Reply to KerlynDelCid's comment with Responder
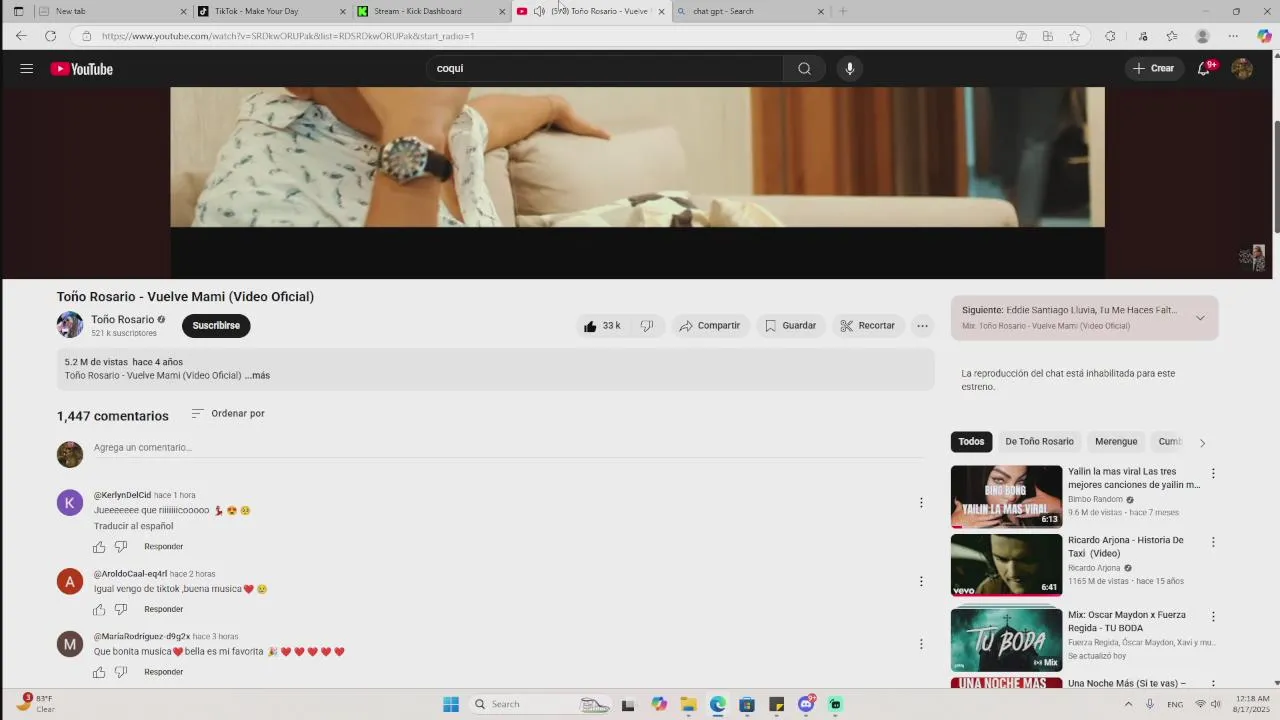 [x=163, y=547]
